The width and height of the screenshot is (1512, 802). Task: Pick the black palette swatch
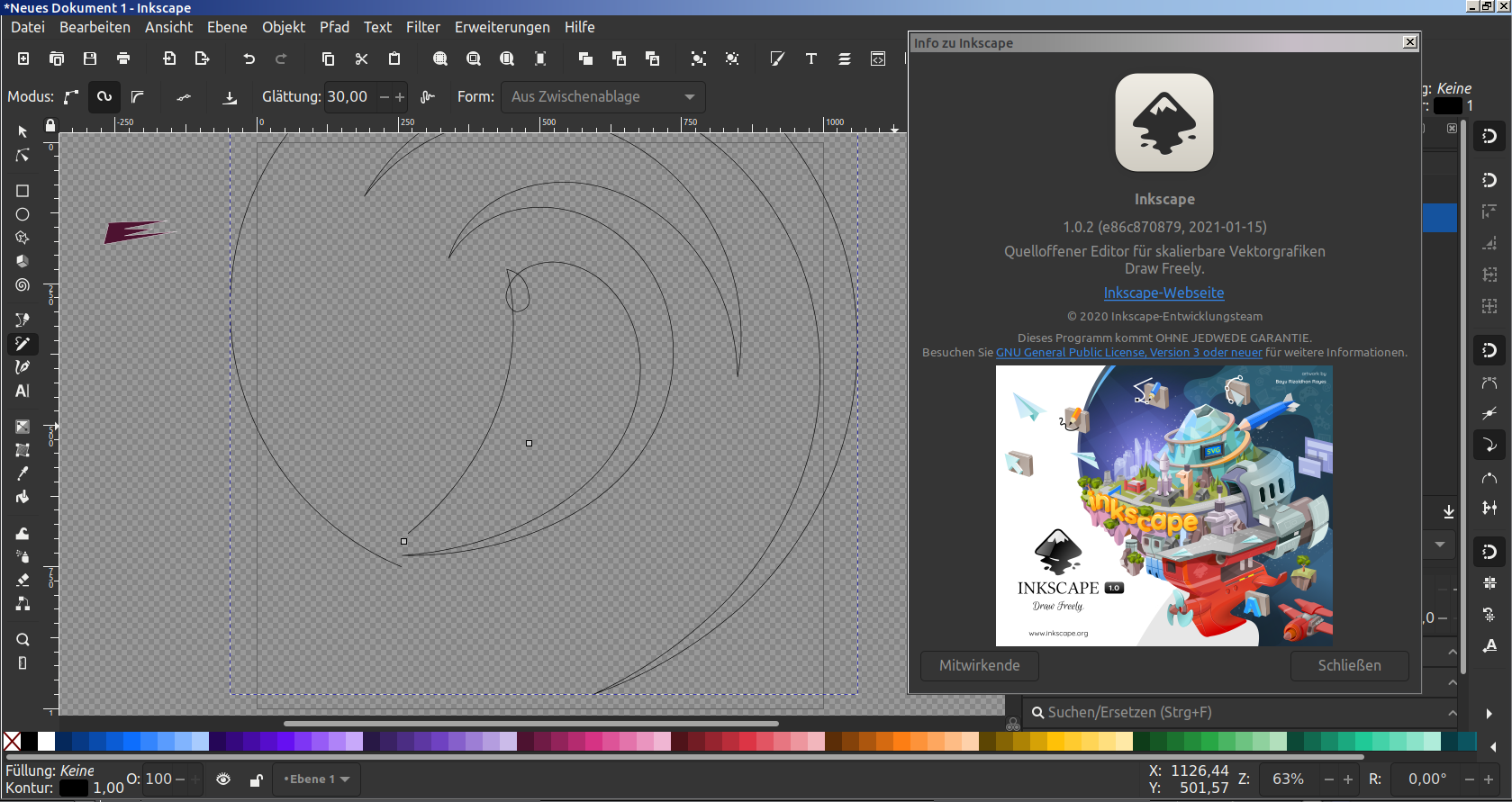30,741
